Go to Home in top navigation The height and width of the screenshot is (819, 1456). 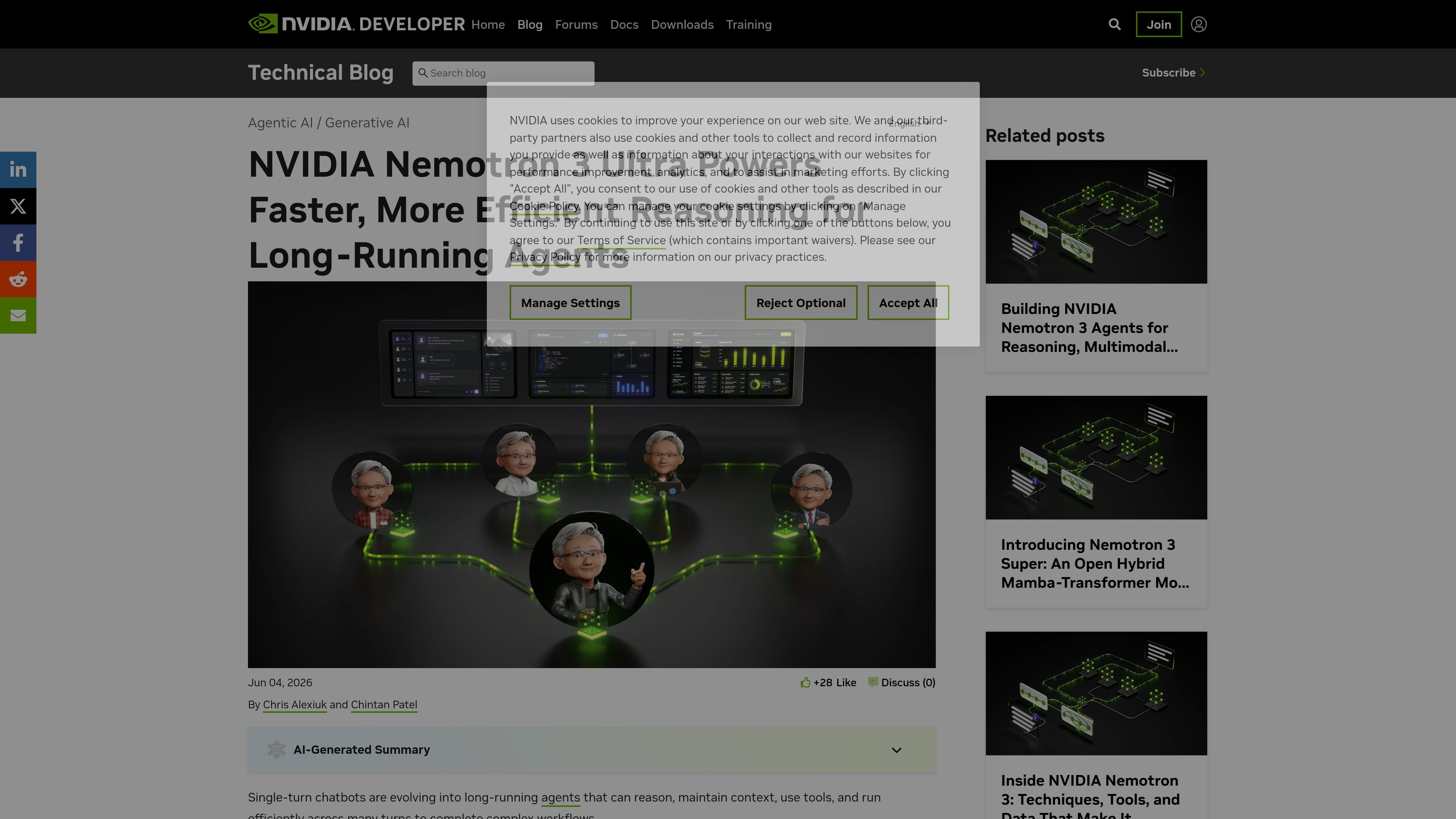pyautogui.click(x=488, y=24)
